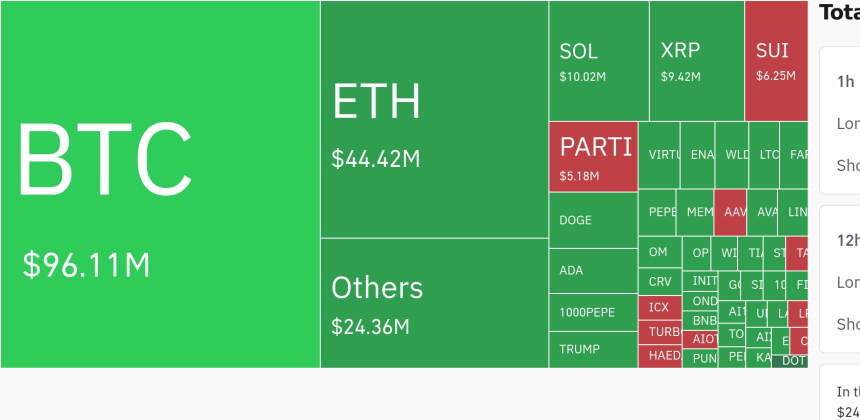Screen dimensions: 860x420
Task: Select the 1000PEPE tile
Action: (593, 313)
